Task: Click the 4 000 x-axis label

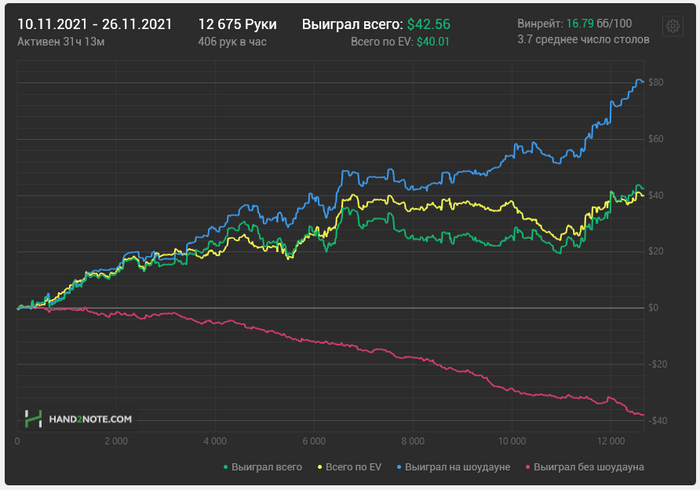Action: pyautogui.click(x=215, y=441)
